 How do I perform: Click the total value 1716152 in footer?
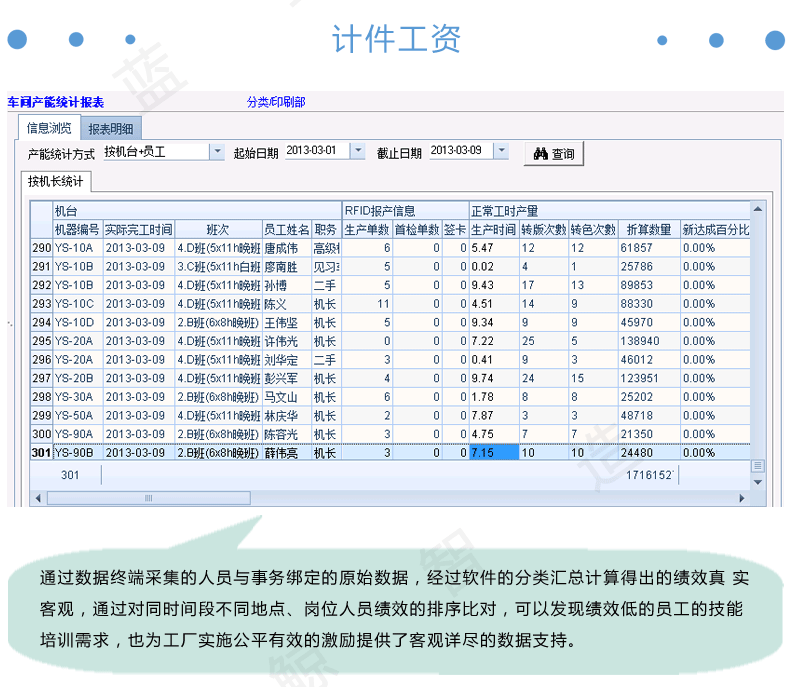point(649,475)
